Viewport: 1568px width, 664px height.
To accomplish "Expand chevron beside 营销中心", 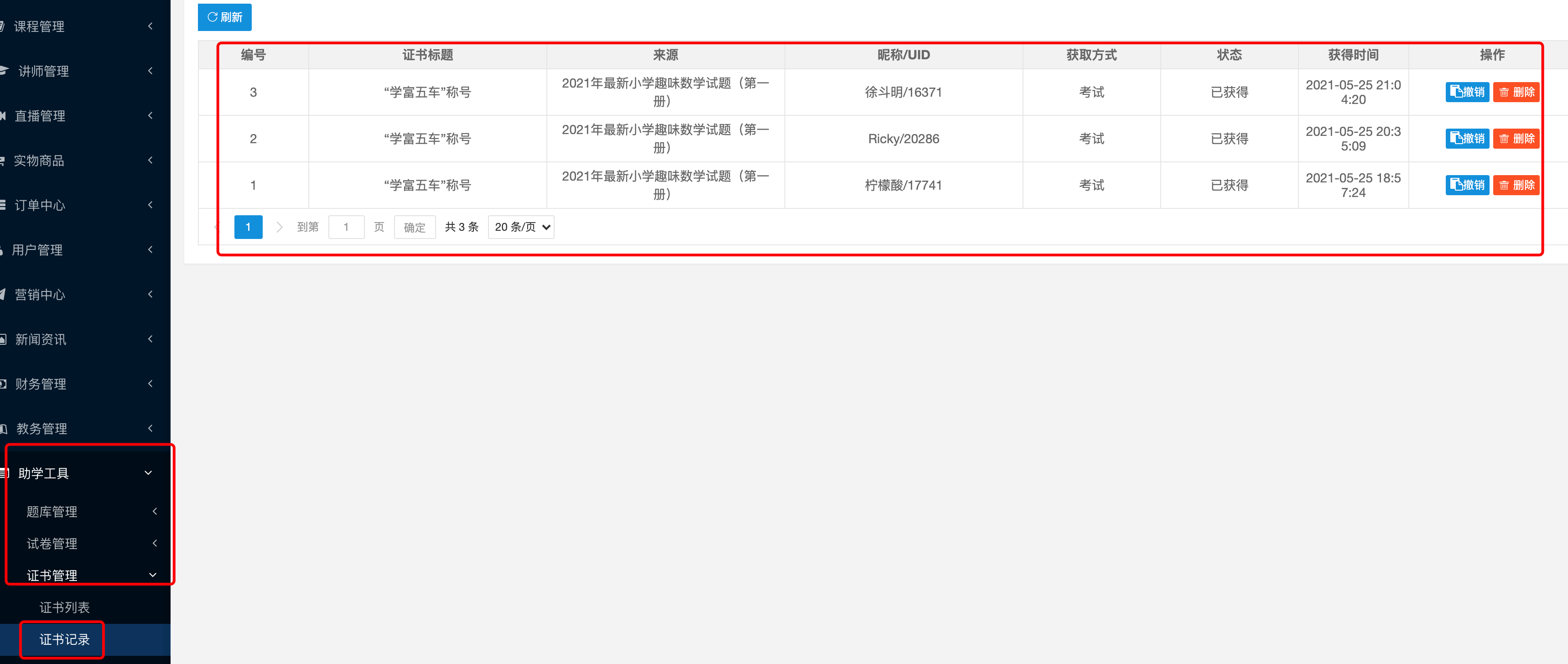I will tap(150, 294).
